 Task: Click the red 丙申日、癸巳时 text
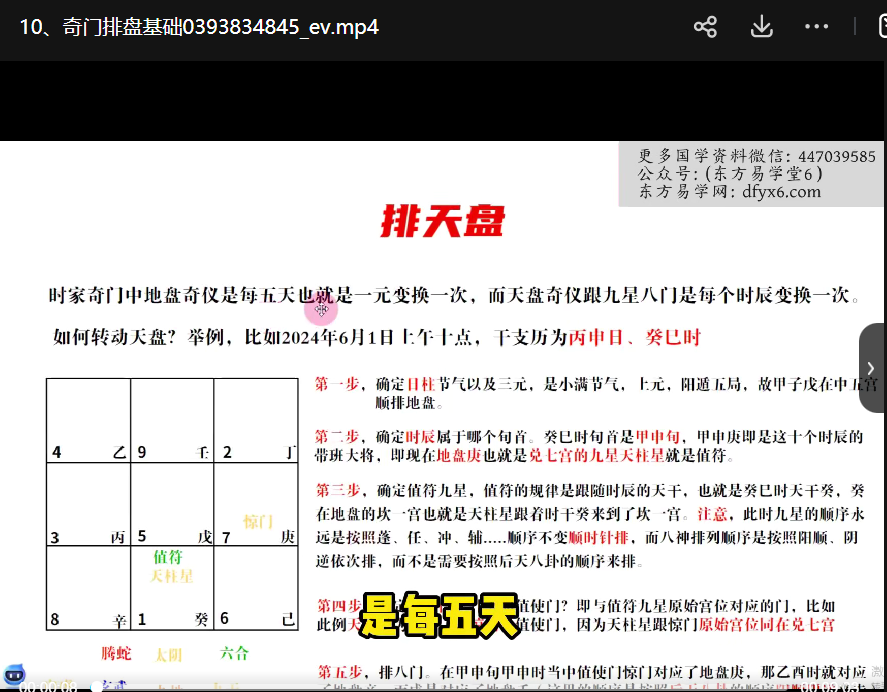point(635,338)
